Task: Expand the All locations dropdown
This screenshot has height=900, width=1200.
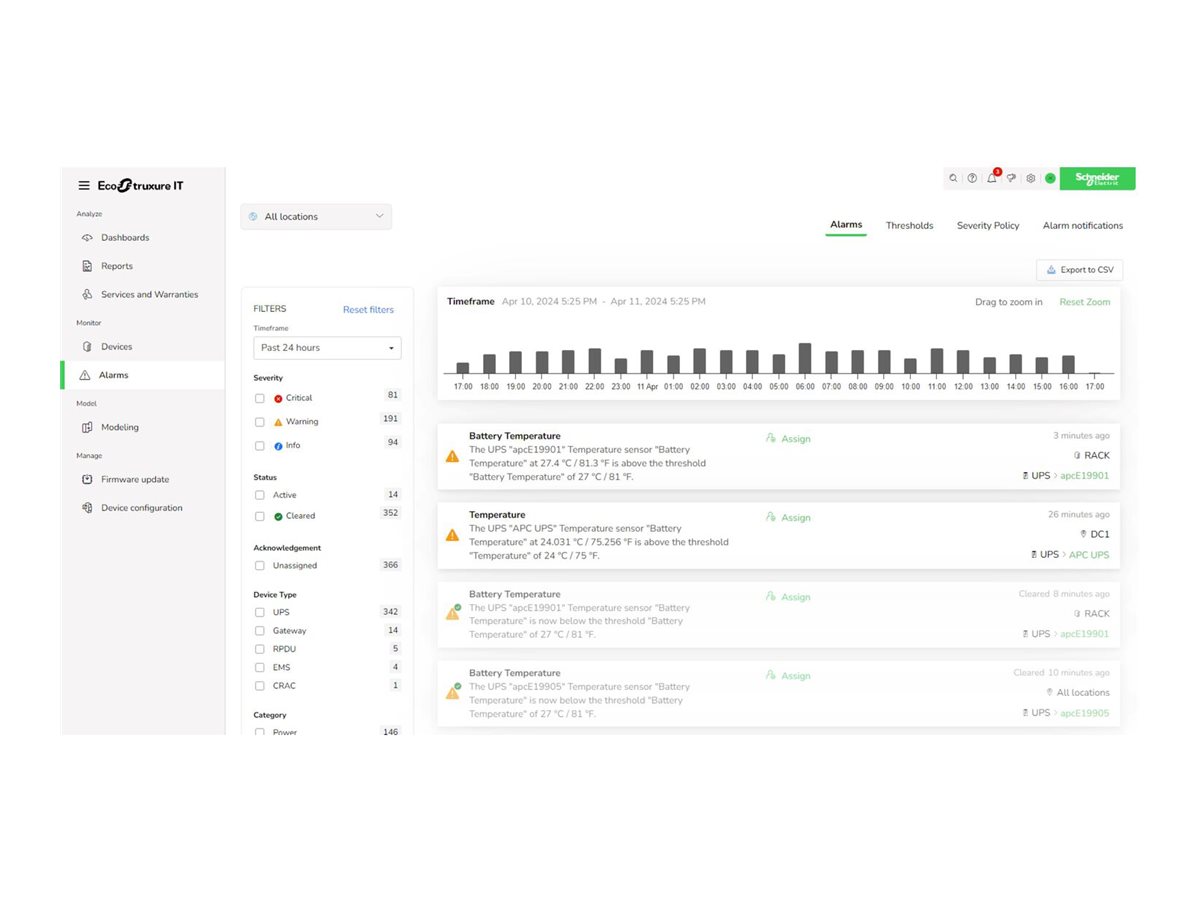Action: pyautogui.click(x=316, y=217)
